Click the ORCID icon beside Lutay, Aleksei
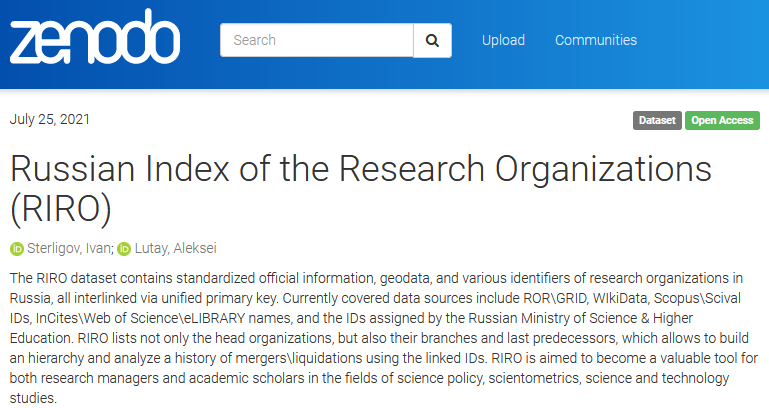 tap(123, 249)
